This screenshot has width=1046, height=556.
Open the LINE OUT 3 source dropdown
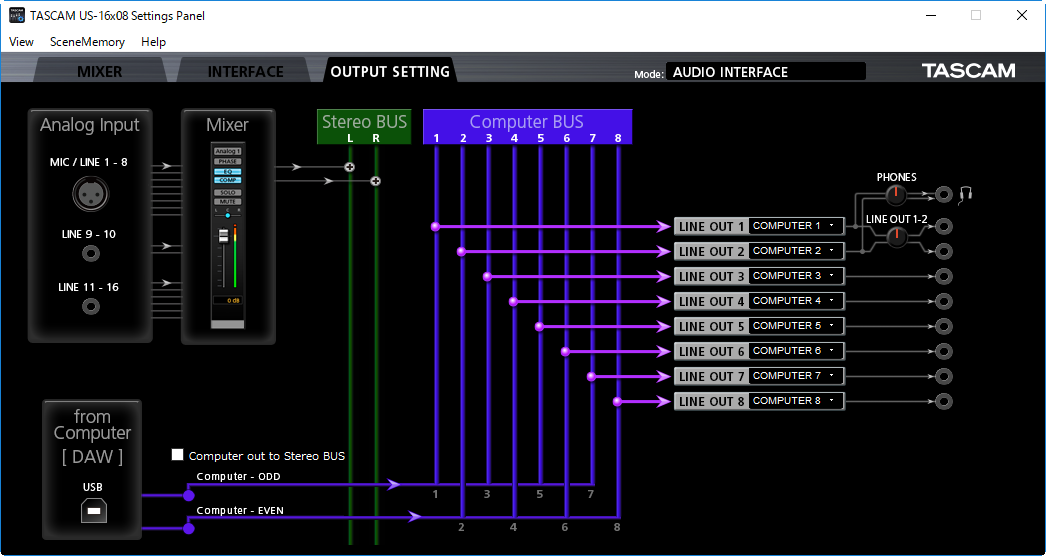point(797,276)
